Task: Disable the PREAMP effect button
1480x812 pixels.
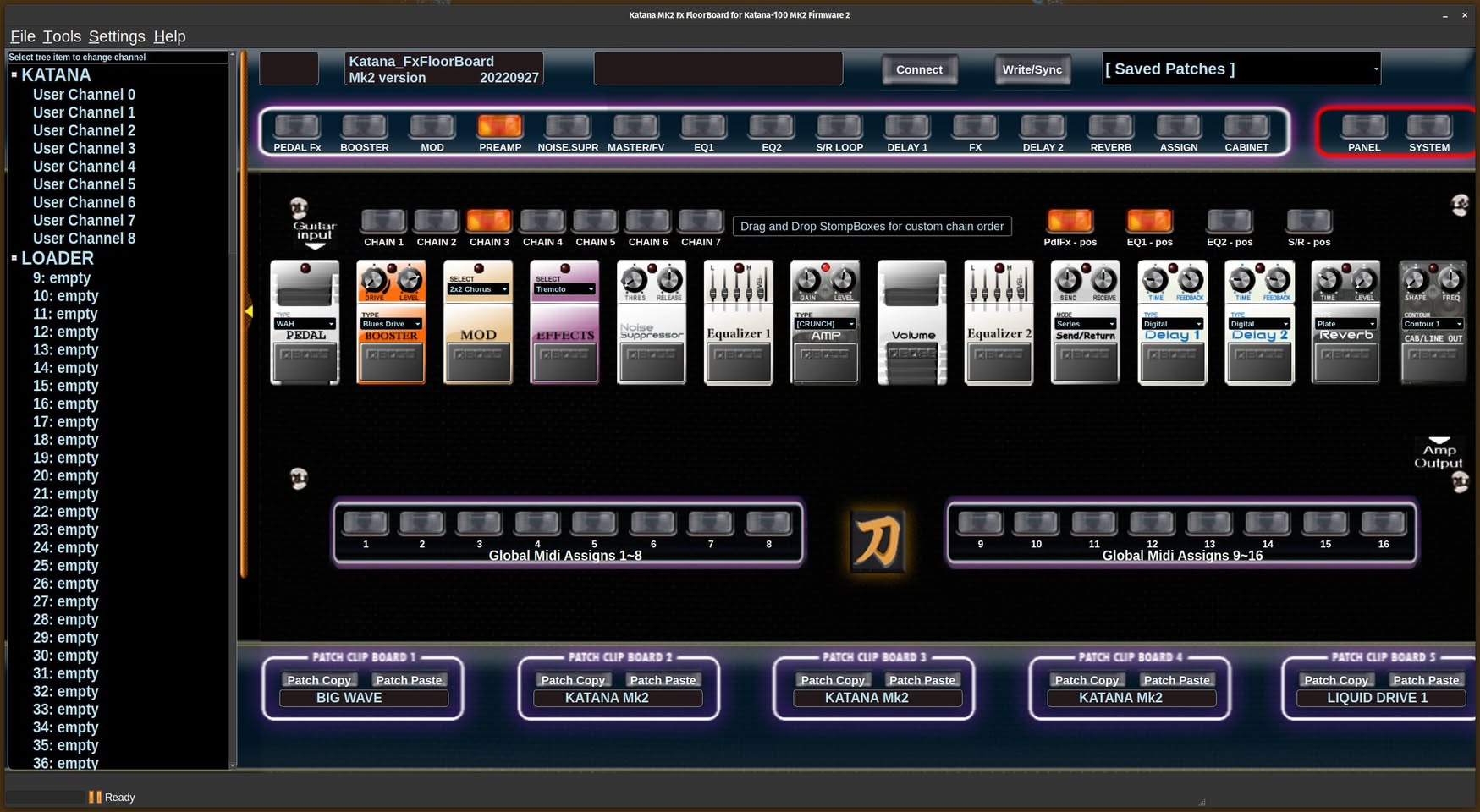Action: (500, 126)
